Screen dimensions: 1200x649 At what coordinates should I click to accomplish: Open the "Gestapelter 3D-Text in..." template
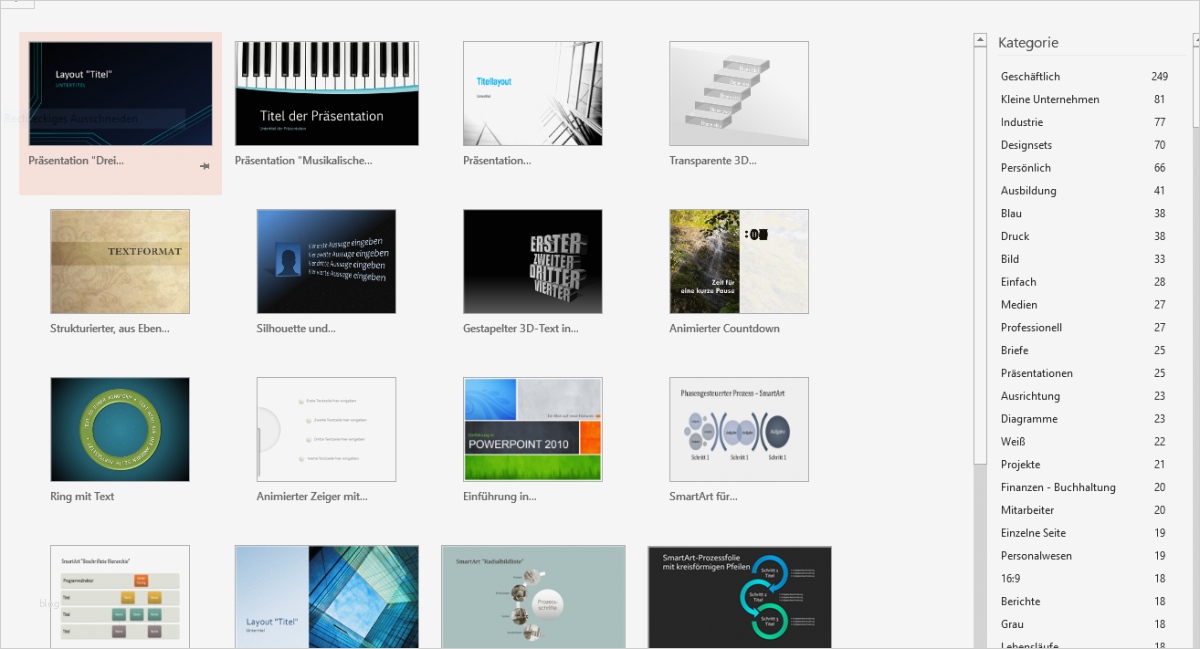pyautogui.click(x=532, y=261)
